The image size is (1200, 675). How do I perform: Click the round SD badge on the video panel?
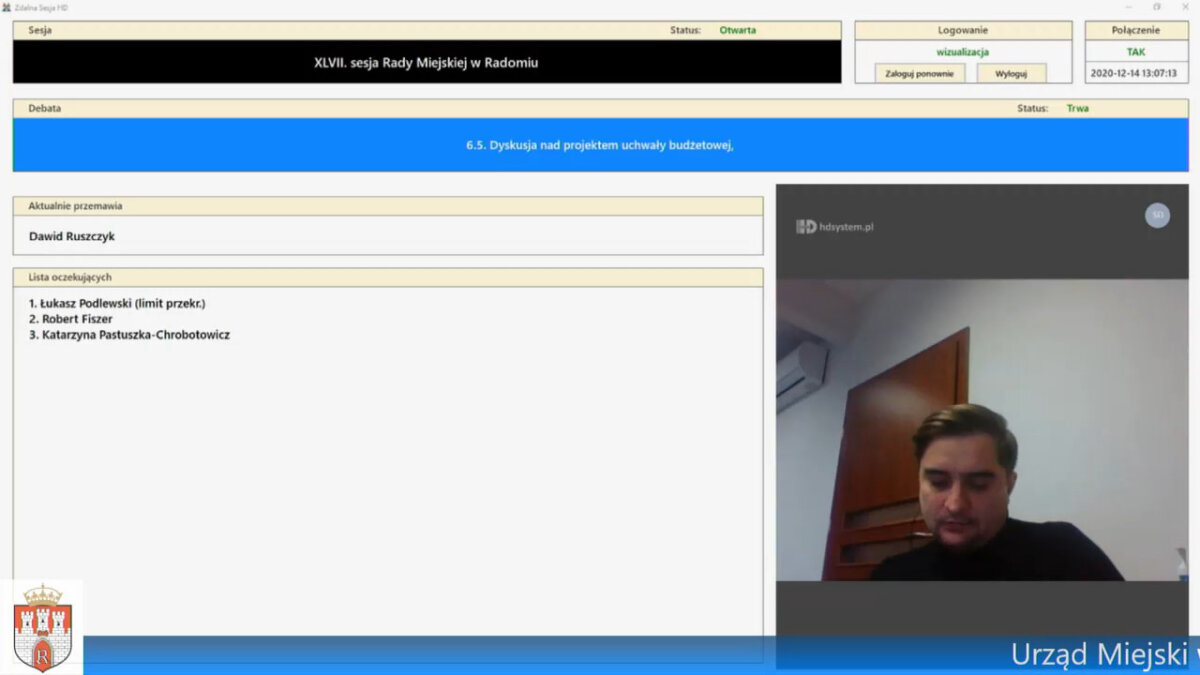point(1157,215)
